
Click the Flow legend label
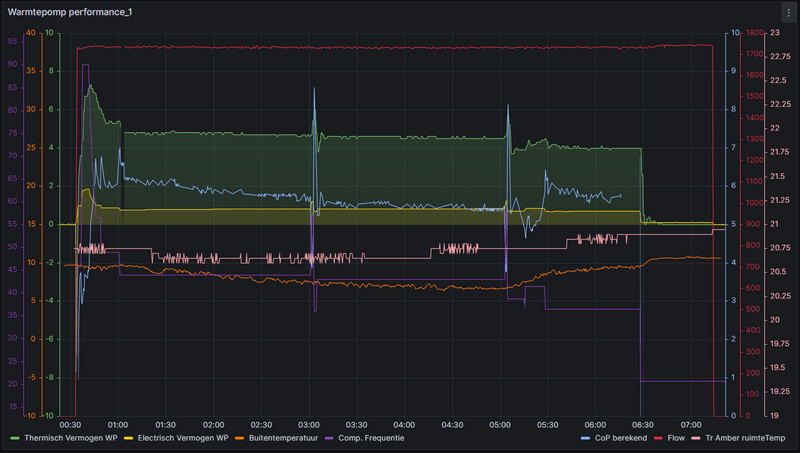(x=677, y=438)
